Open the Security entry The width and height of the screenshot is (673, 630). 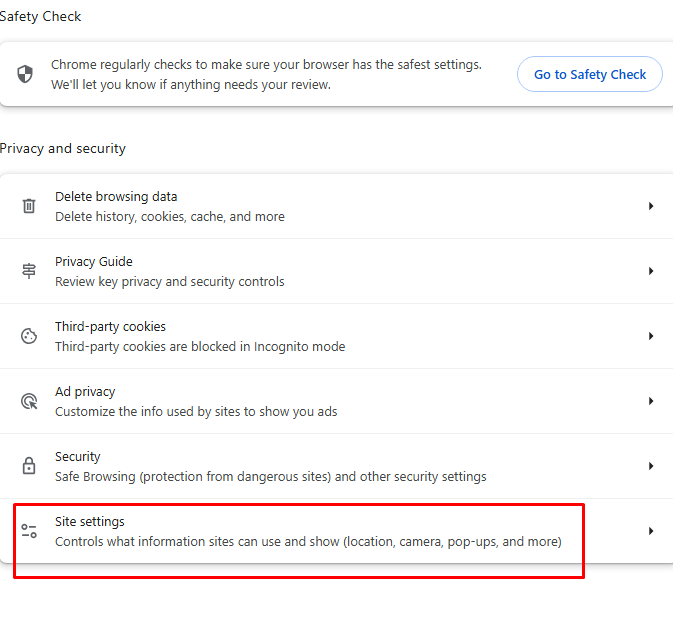click(x=336, y=466)
